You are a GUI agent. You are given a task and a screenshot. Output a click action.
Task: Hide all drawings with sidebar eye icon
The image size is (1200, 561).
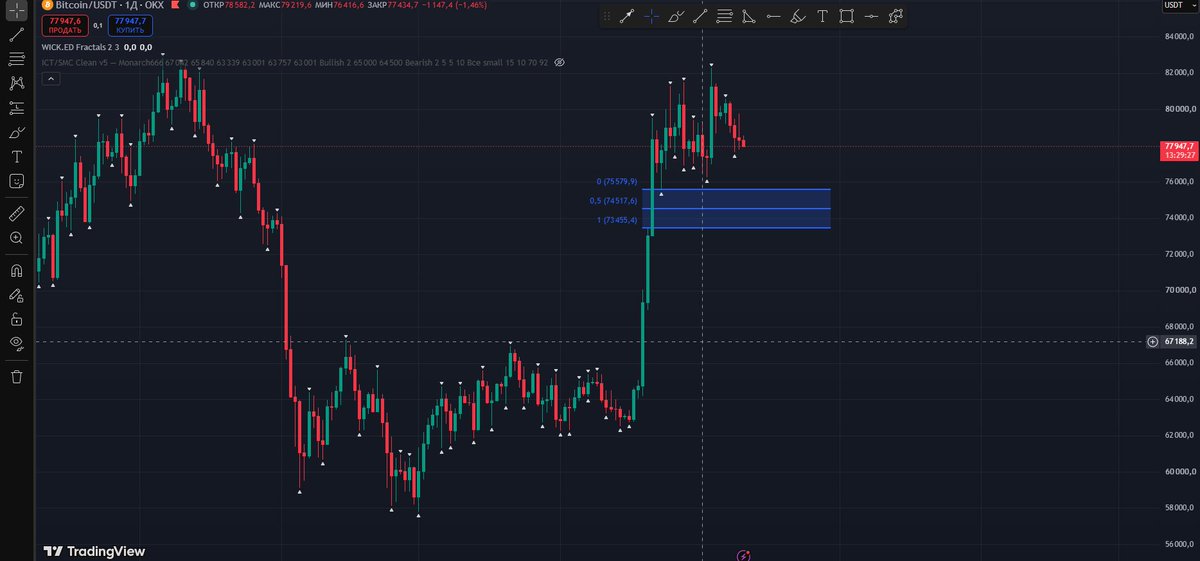16,344
